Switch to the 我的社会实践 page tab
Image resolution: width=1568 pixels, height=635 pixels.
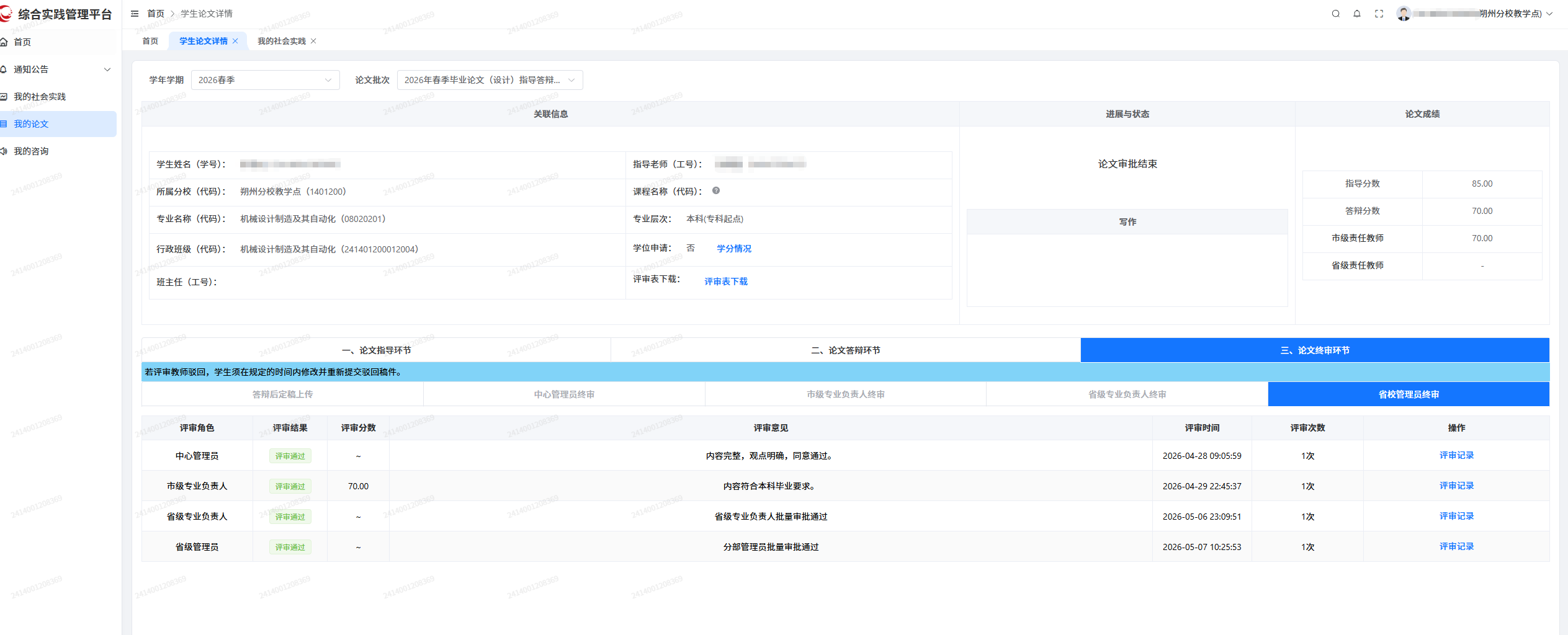click(282, 41)
